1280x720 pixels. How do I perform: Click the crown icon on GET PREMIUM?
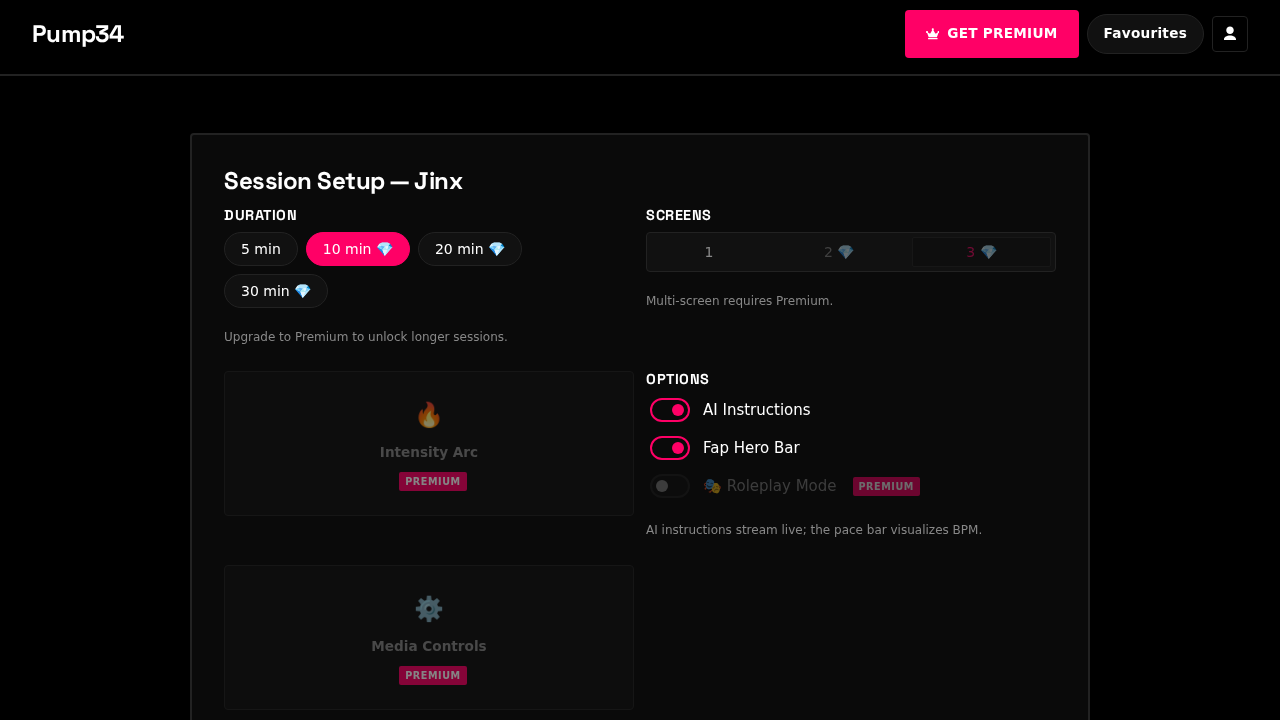point(933,34)
